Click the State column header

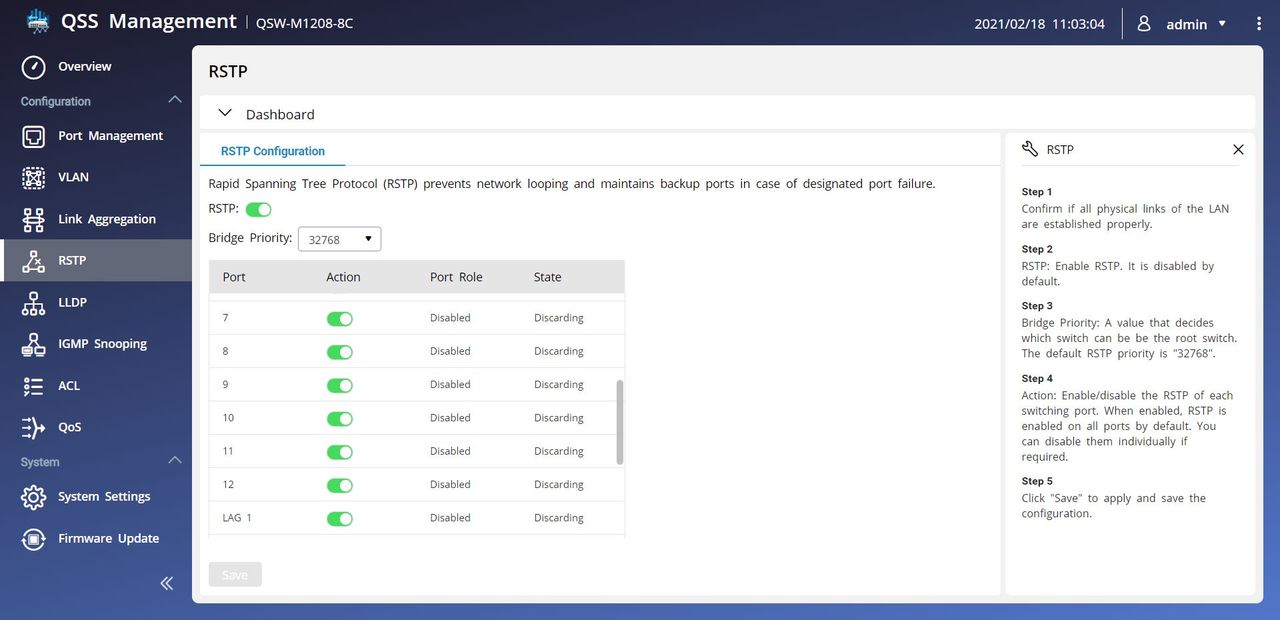tap(548, 277)
